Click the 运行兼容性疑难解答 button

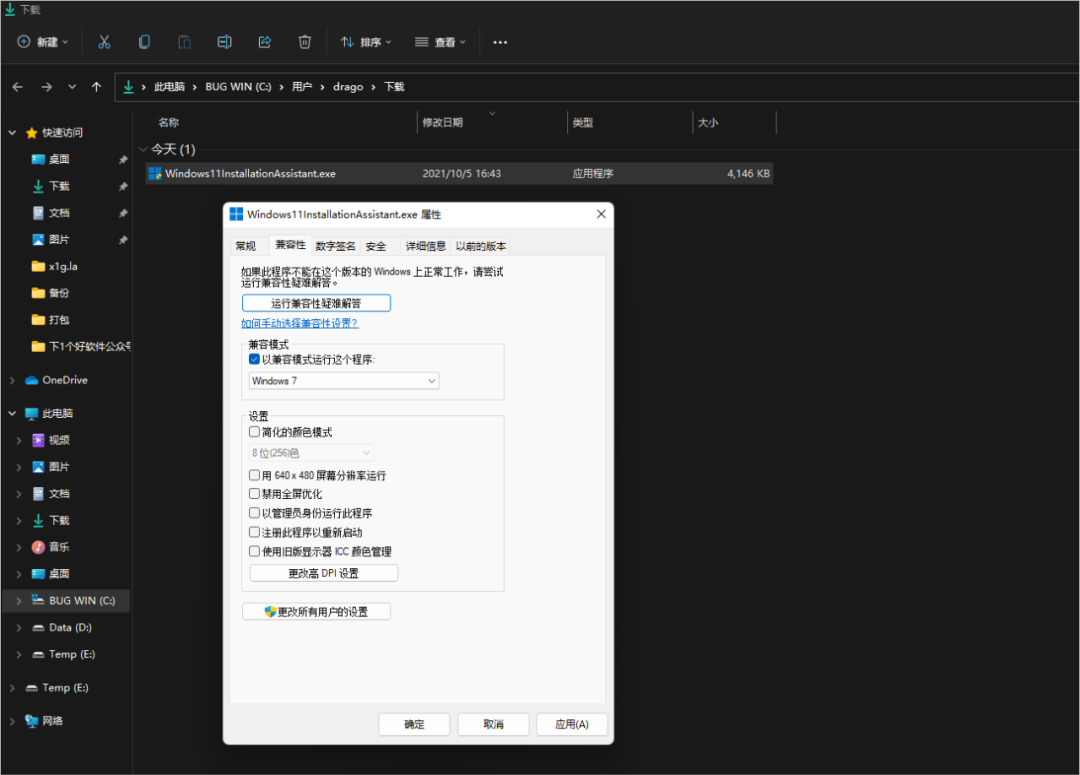316,303
